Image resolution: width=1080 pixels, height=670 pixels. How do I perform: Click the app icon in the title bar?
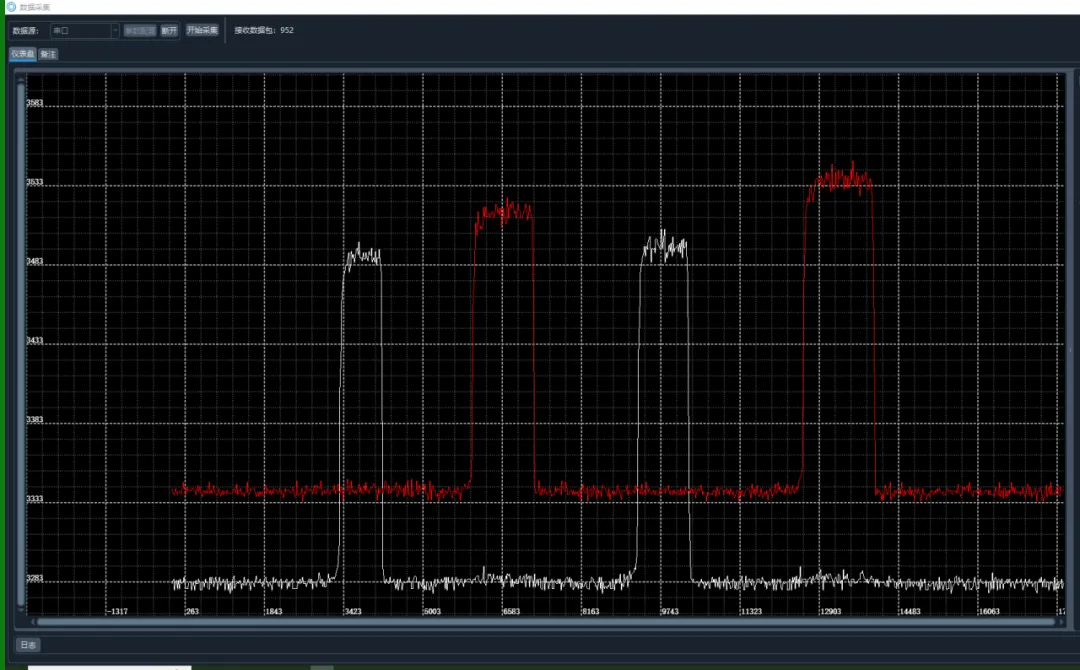point(11,6)
